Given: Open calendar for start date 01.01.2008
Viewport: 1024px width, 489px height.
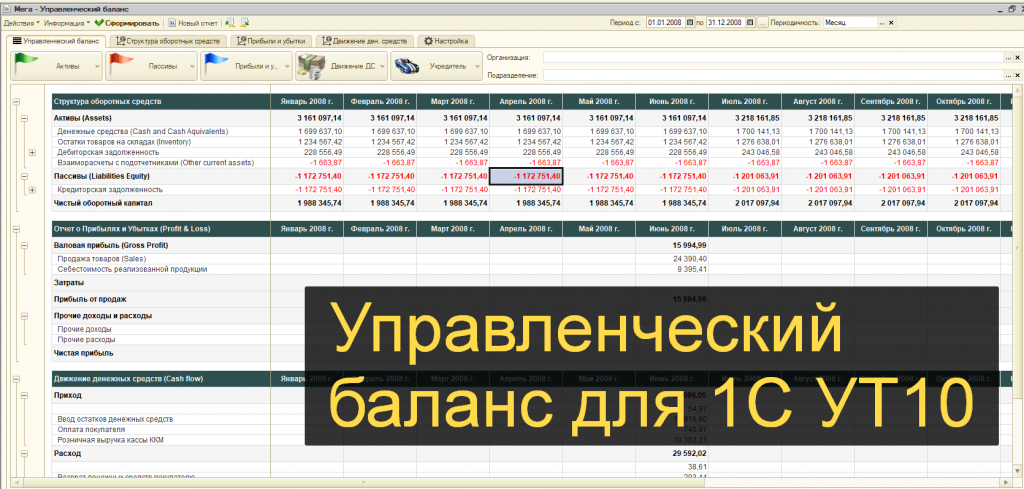Looking at the screenshot, I should (690, 22).
